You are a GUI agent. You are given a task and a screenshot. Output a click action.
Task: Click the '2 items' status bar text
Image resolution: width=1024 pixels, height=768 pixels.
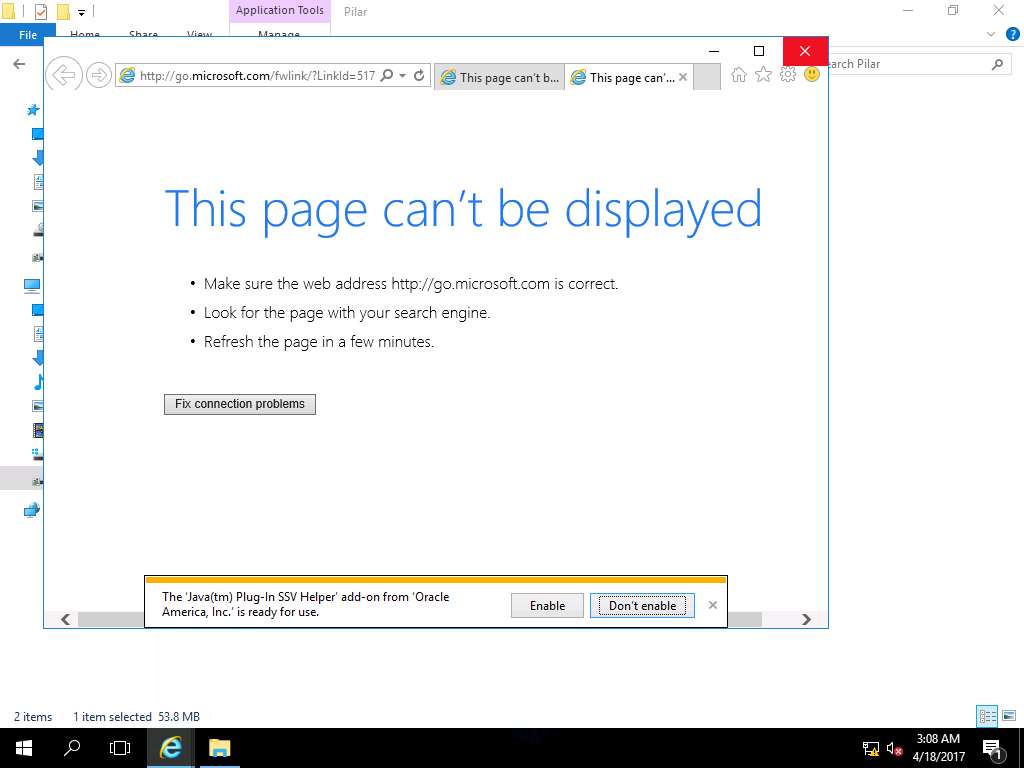point(33,717)
